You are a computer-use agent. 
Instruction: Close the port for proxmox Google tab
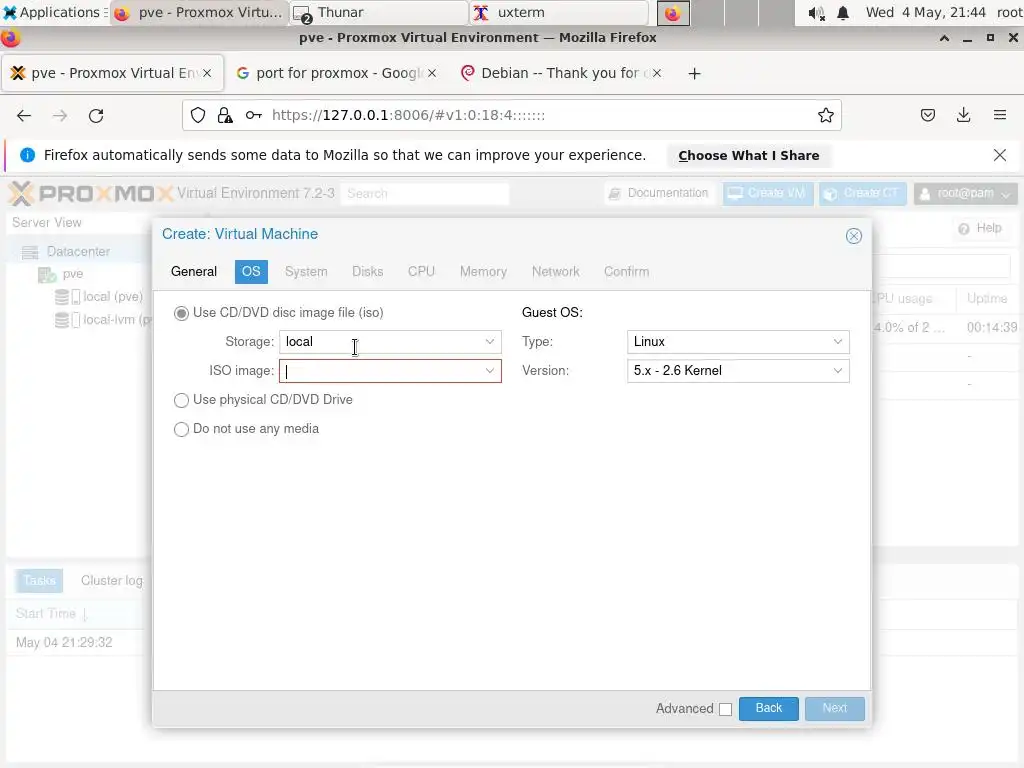click(432, 73)
